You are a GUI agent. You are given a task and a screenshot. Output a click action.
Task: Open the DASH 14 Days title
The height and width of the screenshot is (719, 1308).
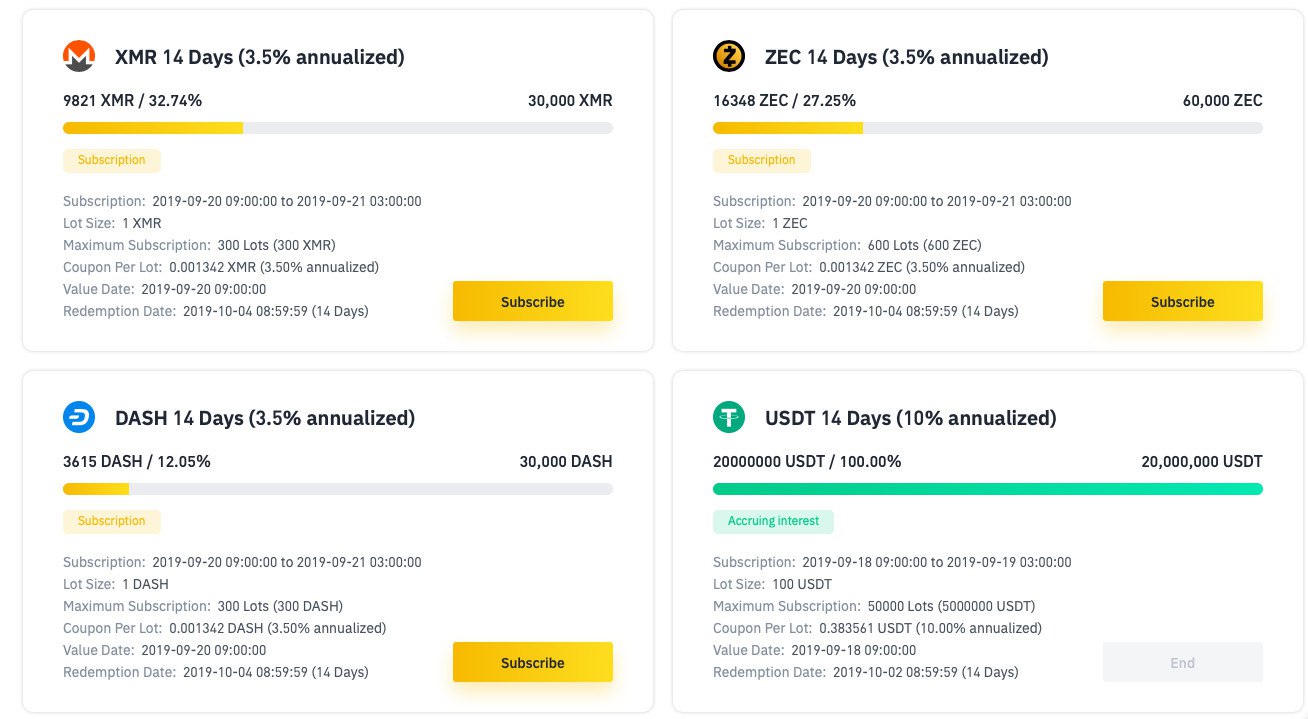[265, 418]
